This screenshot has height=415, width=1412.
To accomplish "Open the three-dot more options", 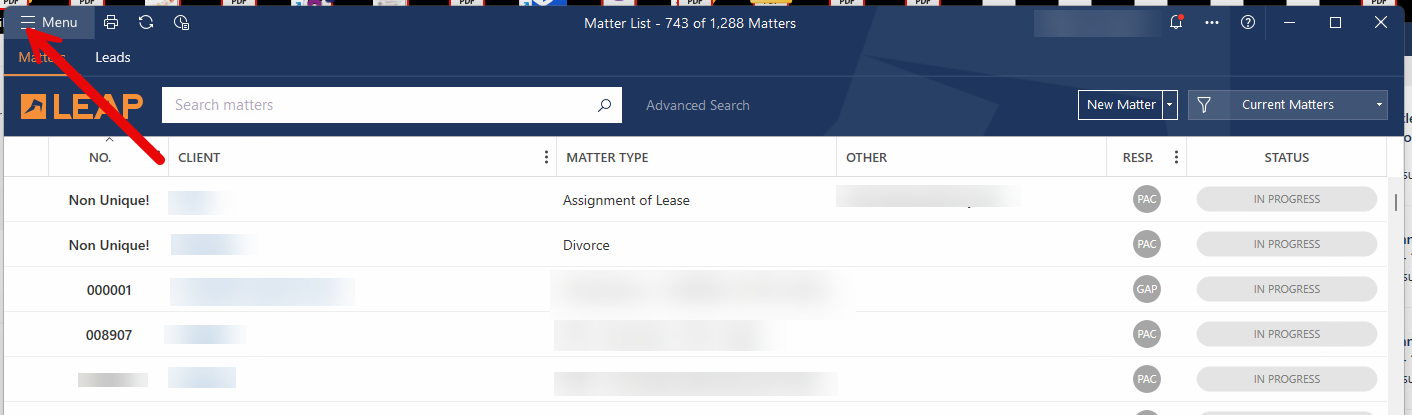I will click(1212, 22).
